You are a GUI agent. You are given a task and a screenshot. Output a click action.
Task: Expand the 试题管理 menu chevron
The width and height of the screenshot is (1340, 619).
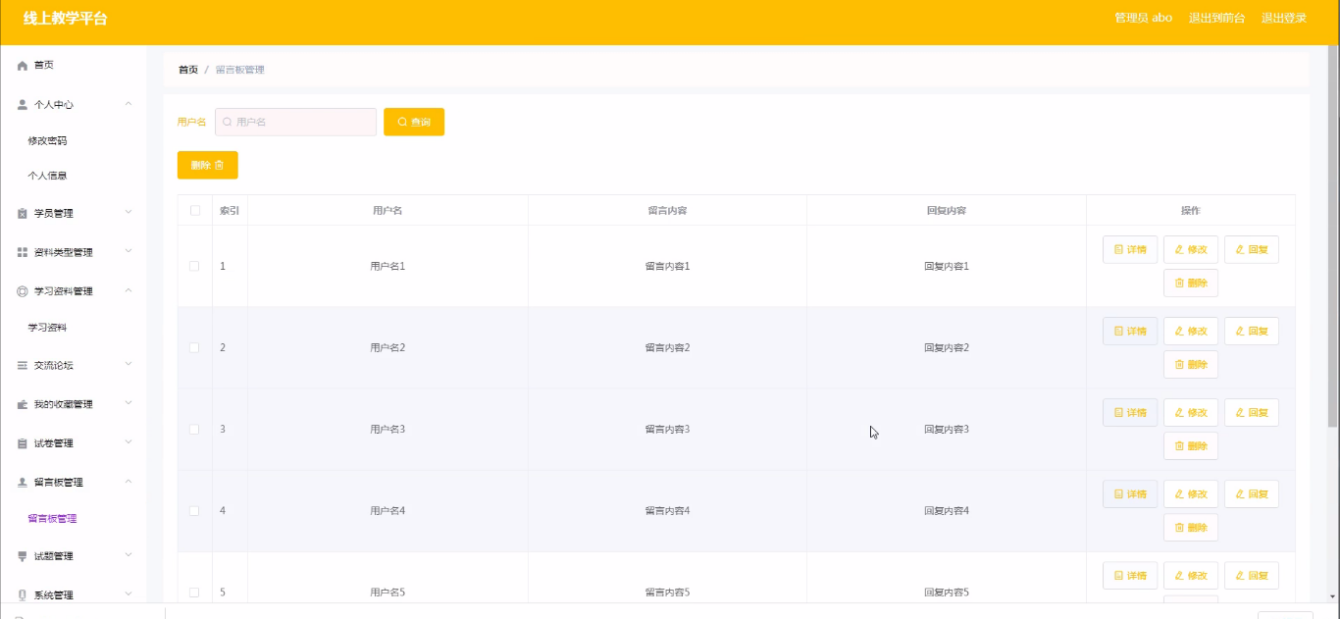click(128, 556)
